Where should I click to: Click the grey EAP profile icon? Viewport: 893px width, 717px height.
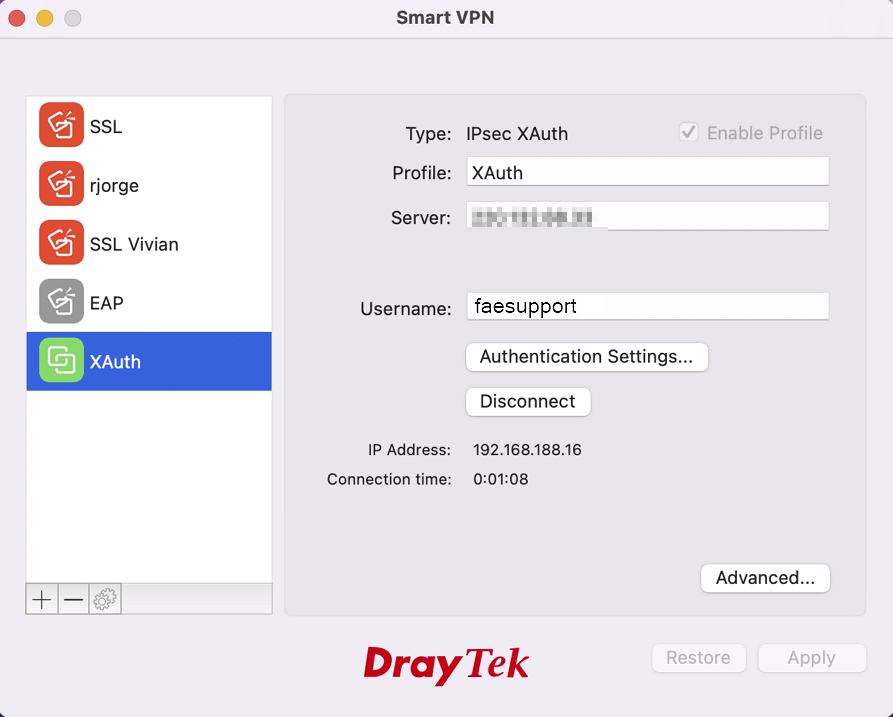pyautogui.click(x=62, y=301)
